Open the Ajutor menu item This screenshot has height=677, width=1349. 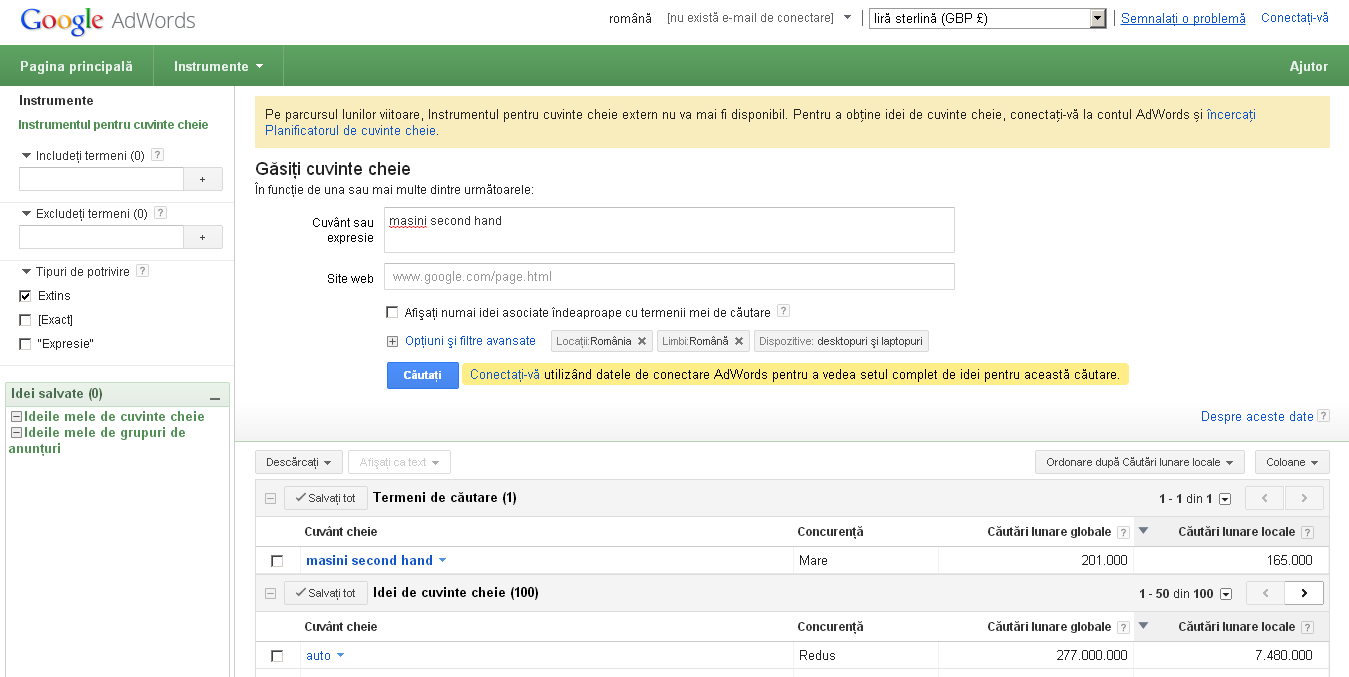[1309, 66]
